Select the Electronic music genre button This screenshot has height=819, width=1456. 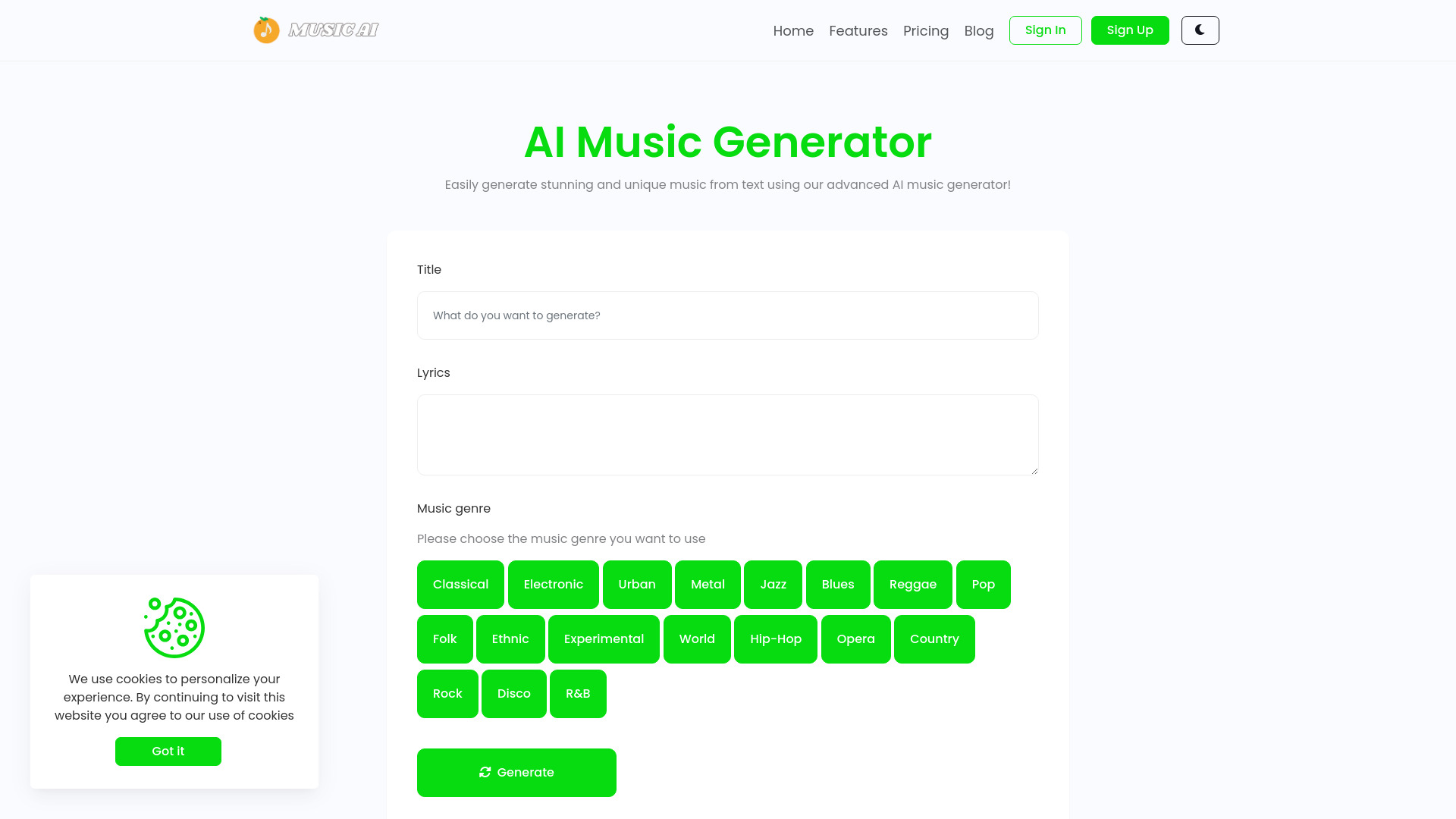(553, 584)
